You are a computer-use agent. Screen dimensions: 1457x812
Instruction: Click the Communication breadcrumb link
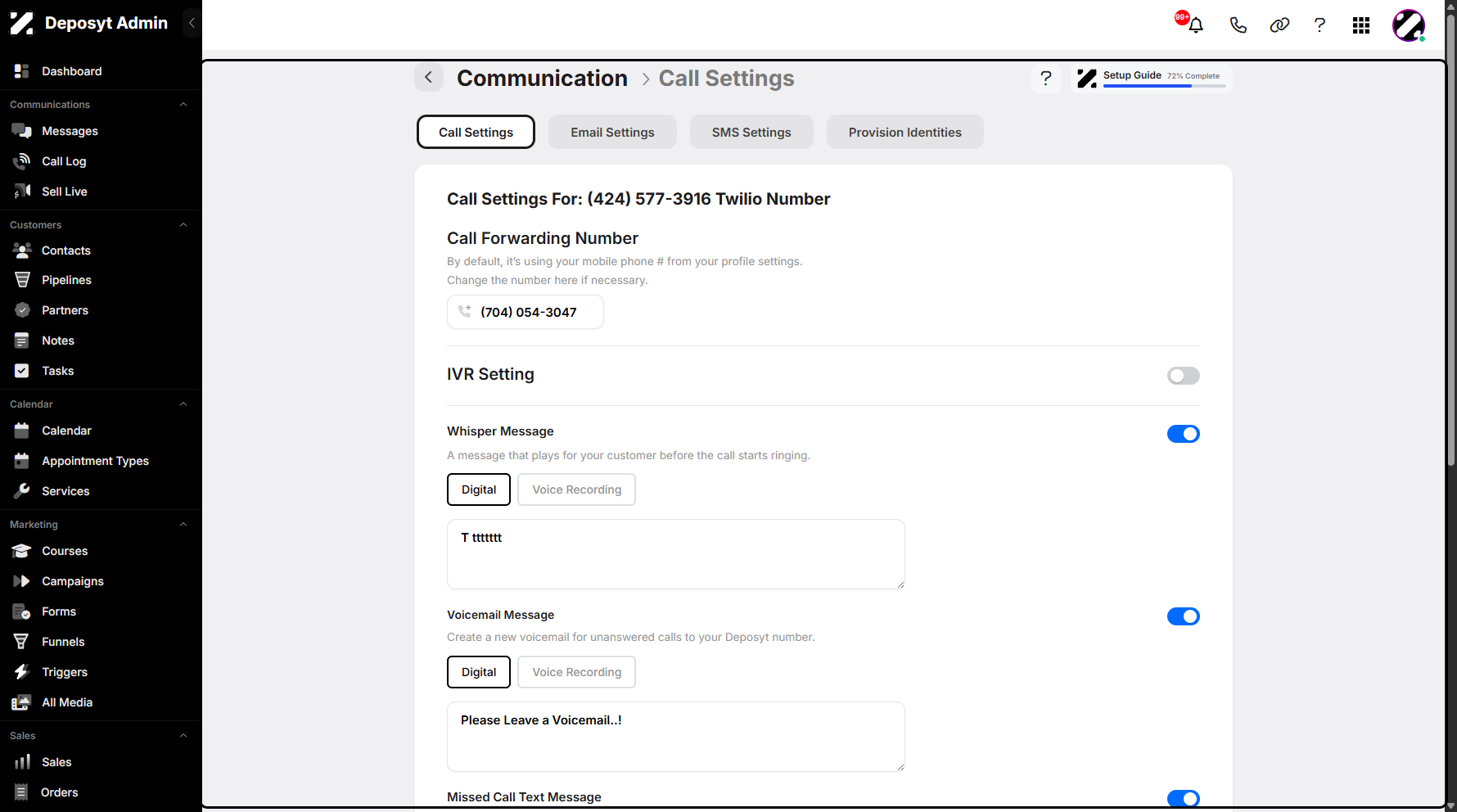coord(542,78)
